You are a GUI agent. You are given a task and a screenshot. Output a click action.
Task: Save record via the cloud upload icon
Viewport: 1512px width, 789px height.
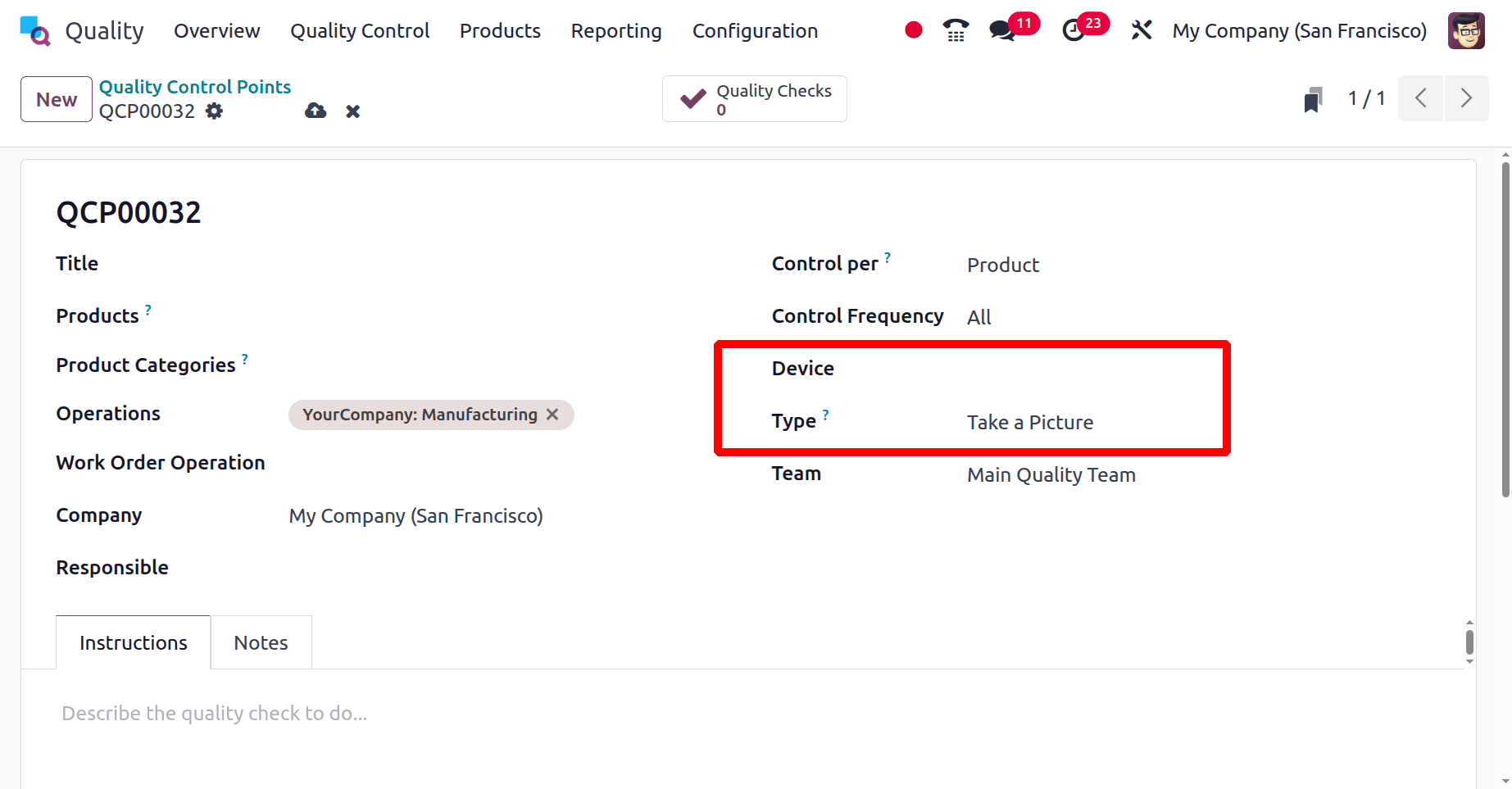(315, 111)
